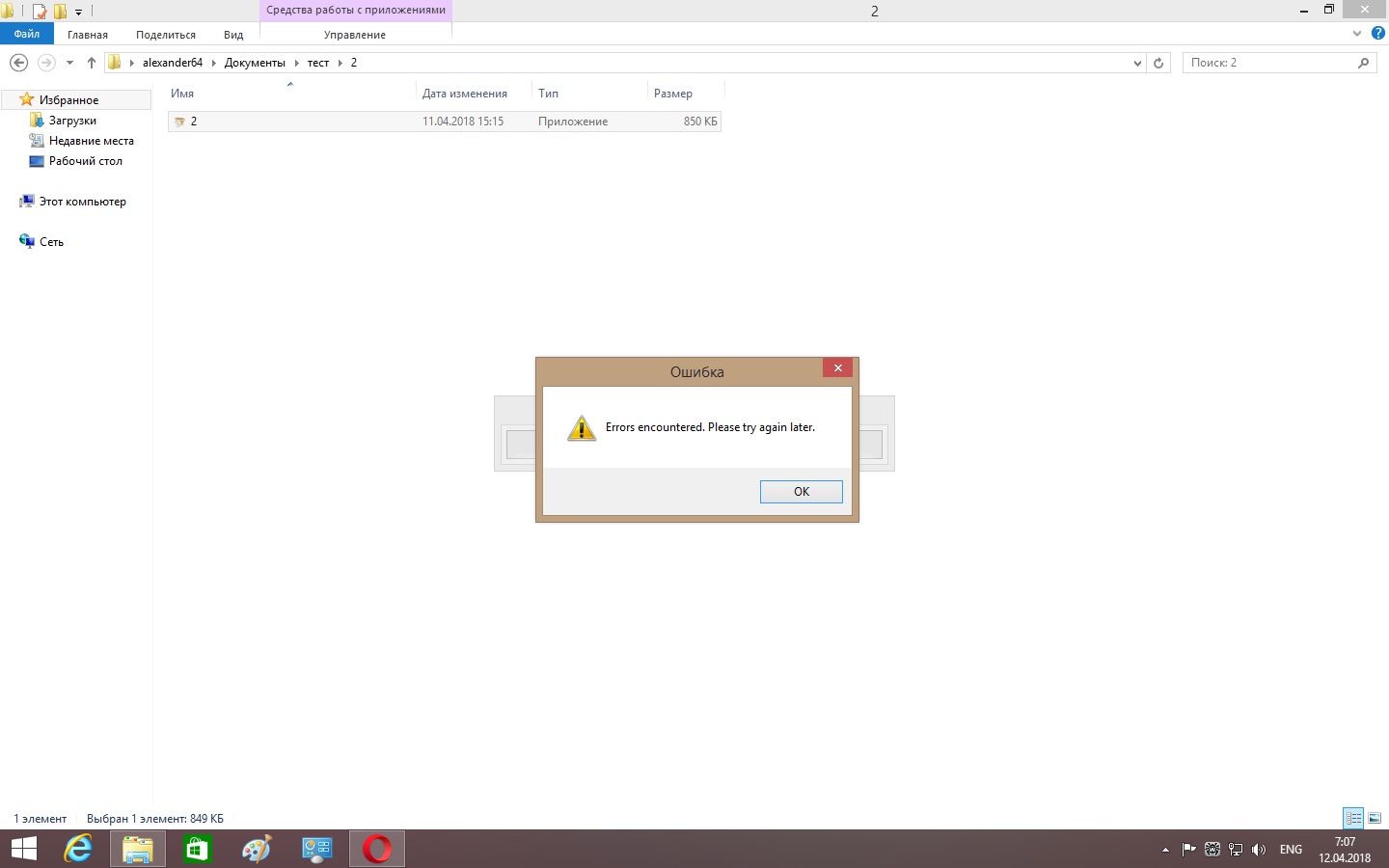
Task: Click the date 11.04.2018 15:15 in the file row
Action: [x=463, y=122]
